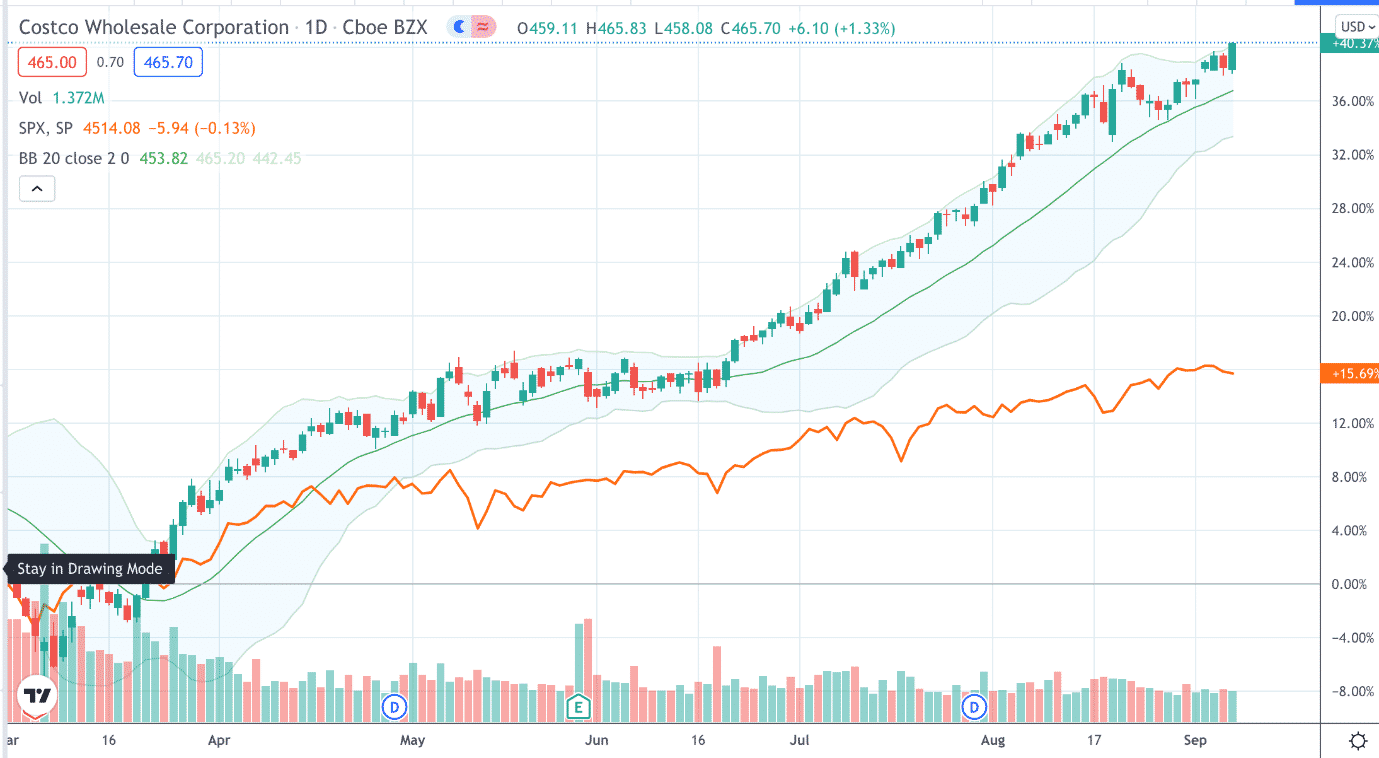
Task: Open the USD currency dropdown
Action: point(1357,27)
